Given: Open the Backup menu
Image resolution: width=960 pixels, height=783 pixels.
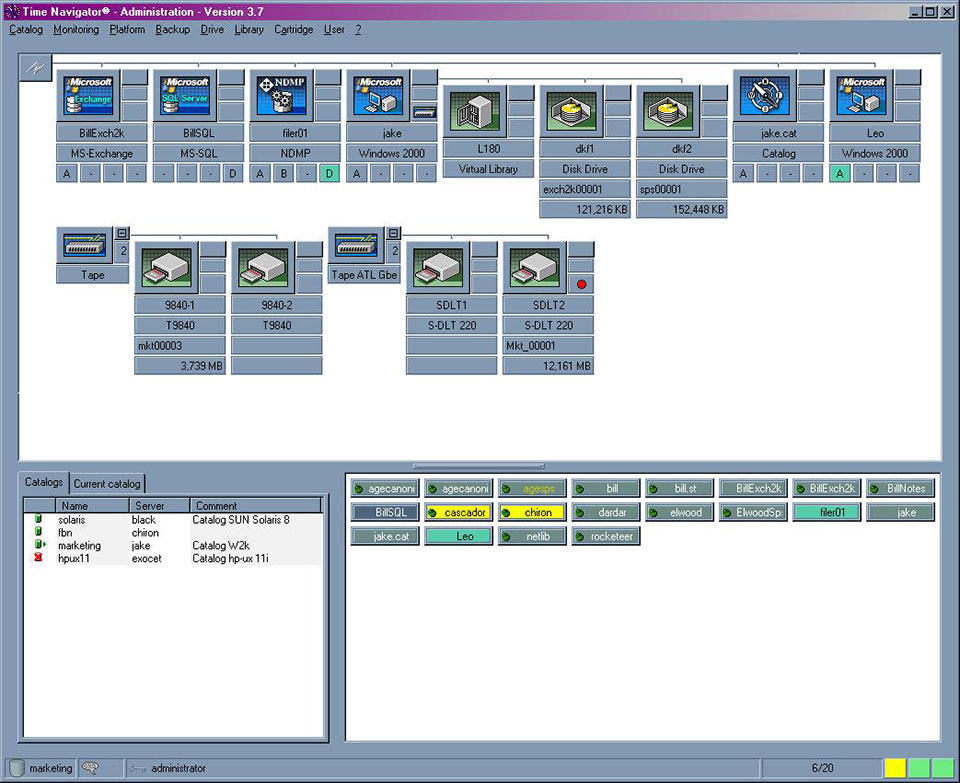Looking at the screenshot, I should pyautogui.click(x=172, y=30).
